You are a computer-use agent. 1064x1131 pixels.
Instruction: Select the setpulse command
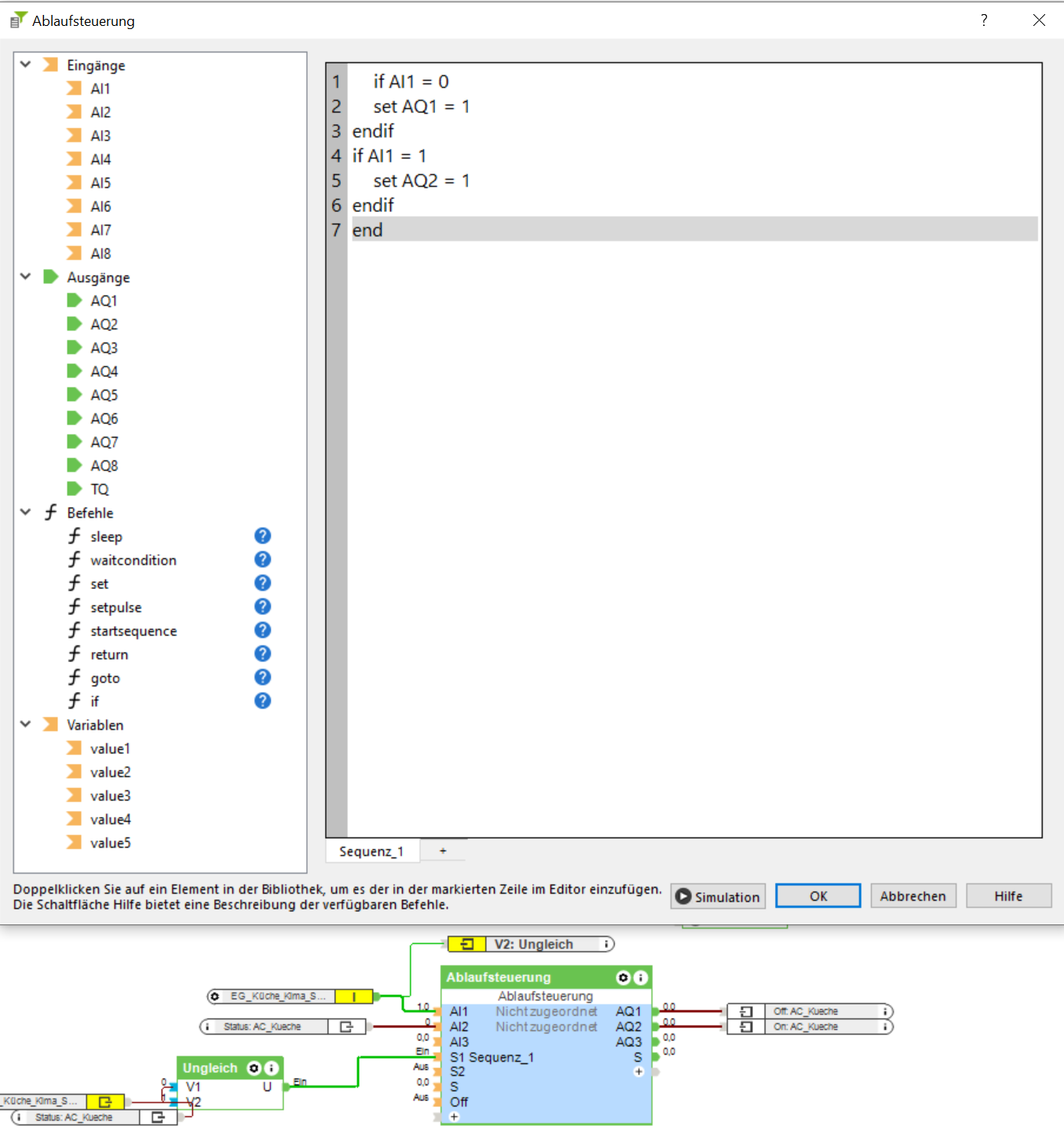coord(116,607)
